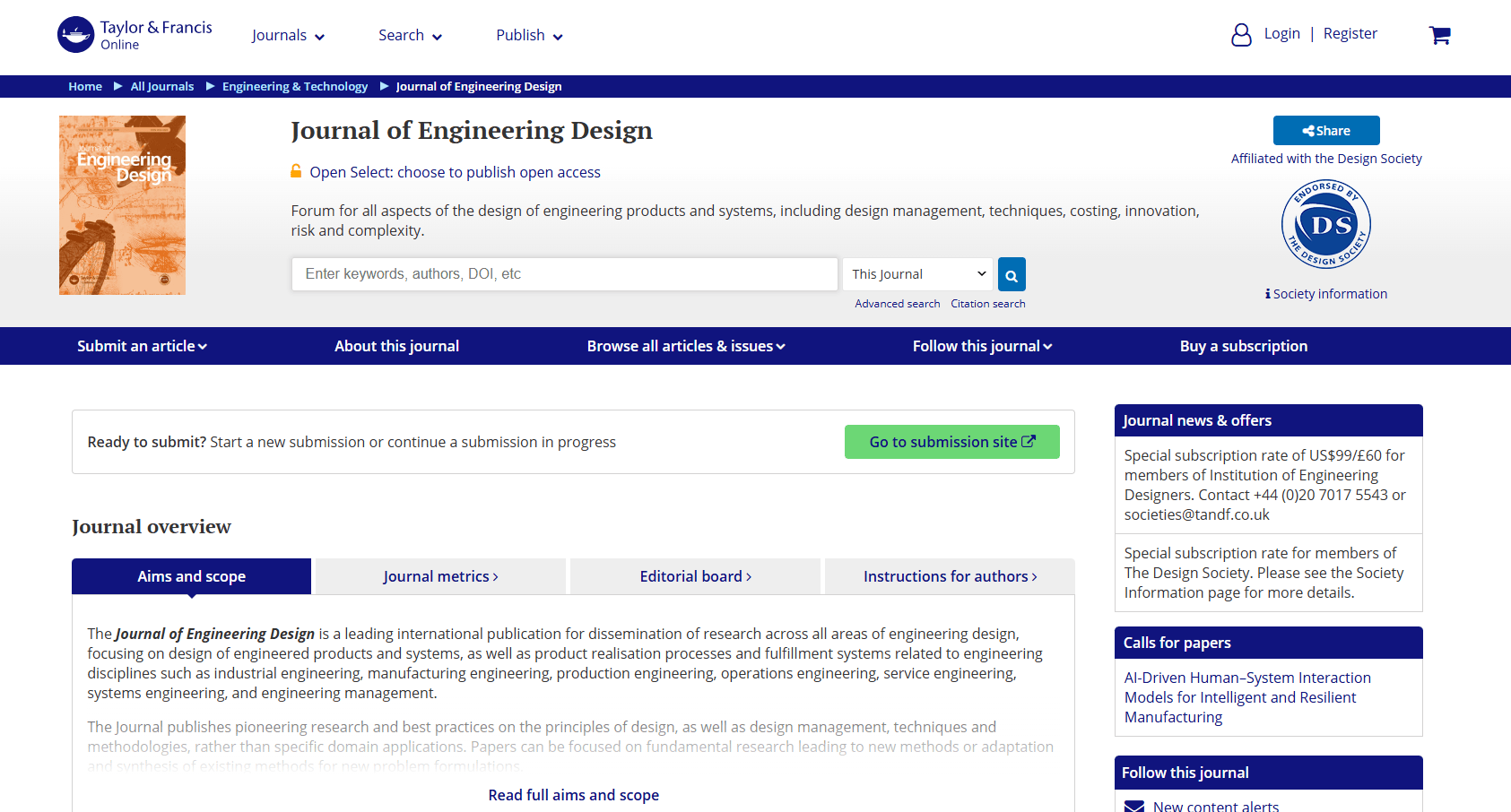Click Affiliated with the Design Society link
The image size is (1511, 812).
(x=1326, y=159)
